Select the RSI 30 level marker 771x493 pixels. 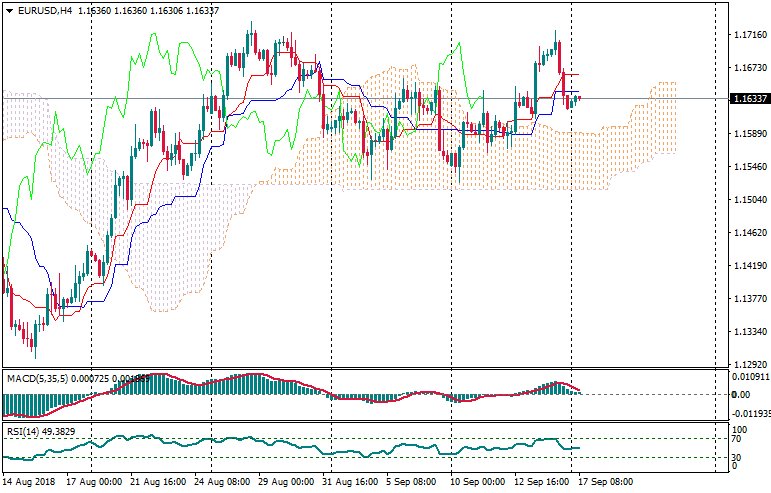(736, 457)
